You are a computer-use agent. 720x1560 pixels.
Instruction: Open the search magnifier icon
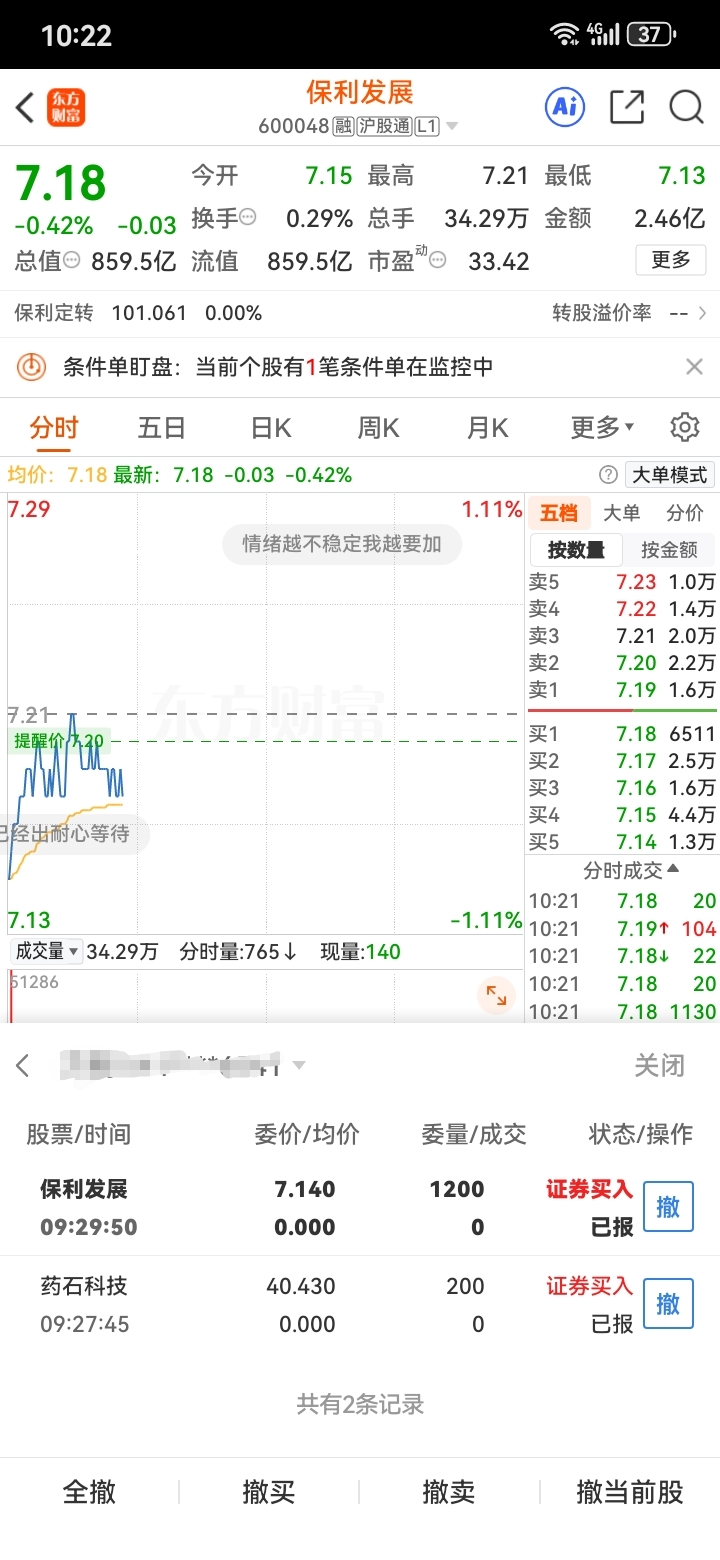point(687,107)
